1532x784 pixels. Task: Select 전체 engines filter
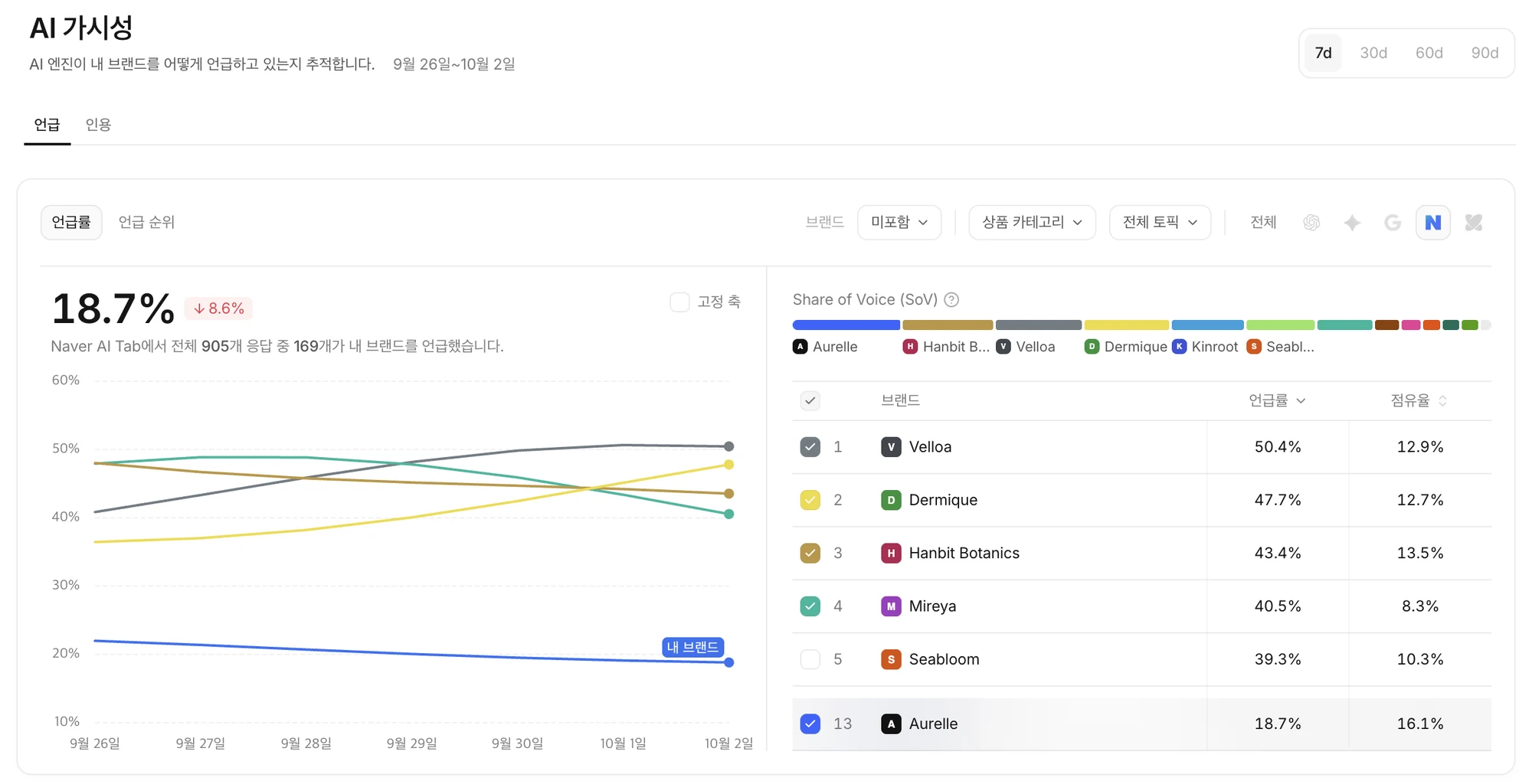[1263, 223]
